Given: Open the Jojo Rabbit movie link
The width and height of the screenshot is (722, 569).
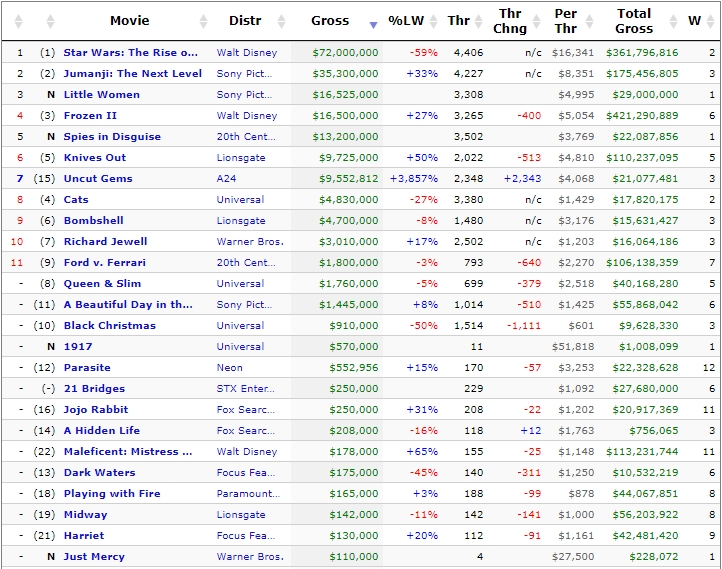Looking at the screenshot, I should pyautogui.click(x=96, y=410).
